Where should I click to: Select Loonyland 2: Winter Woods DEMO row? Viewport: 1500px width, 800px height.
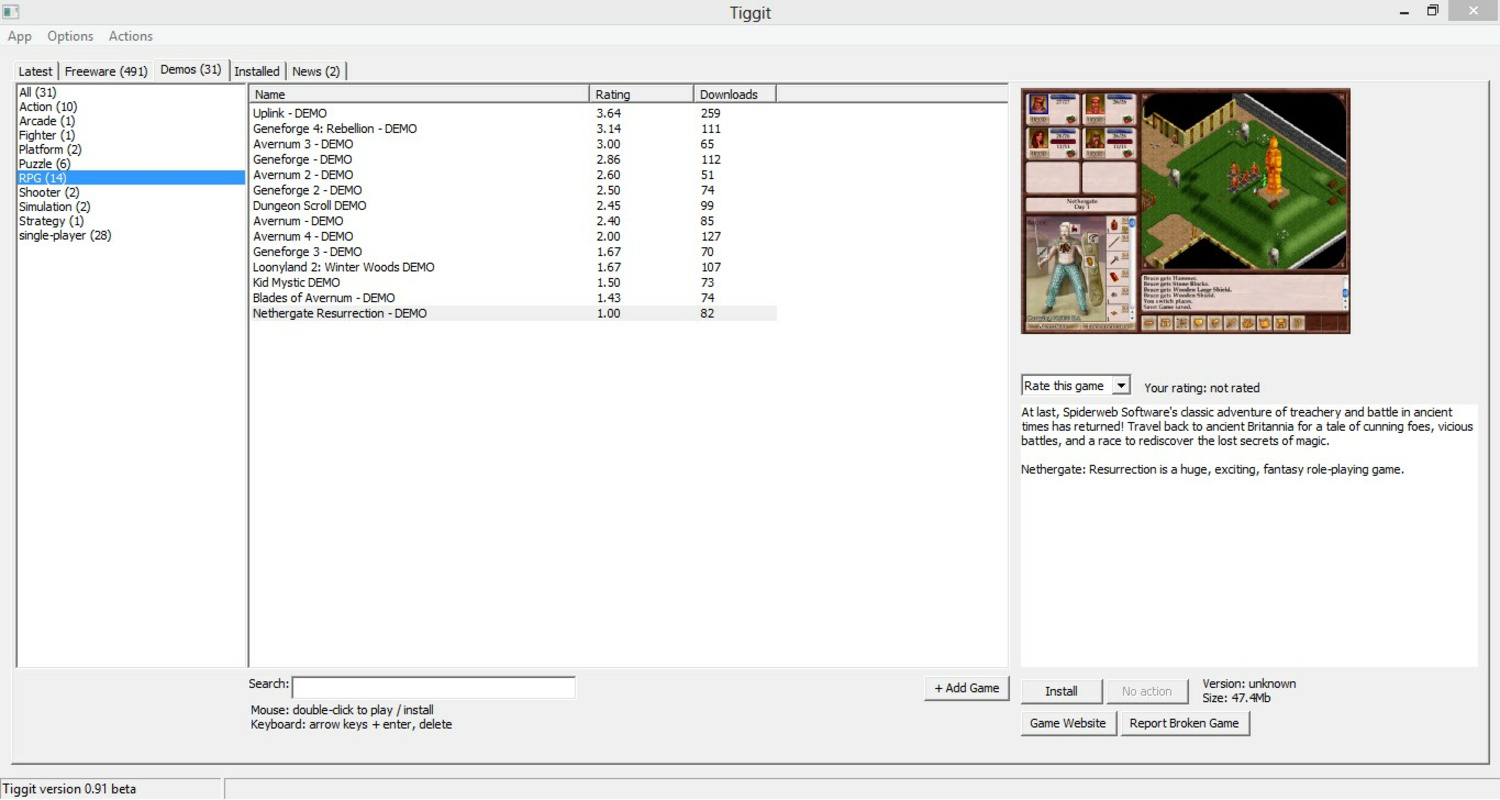coord(513,267)
